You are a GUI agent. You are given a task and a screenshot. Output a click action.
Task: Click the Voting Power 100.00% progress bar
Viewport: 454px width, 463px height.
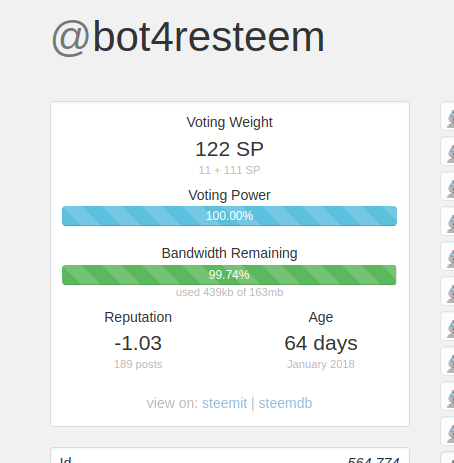pos(229,216)
